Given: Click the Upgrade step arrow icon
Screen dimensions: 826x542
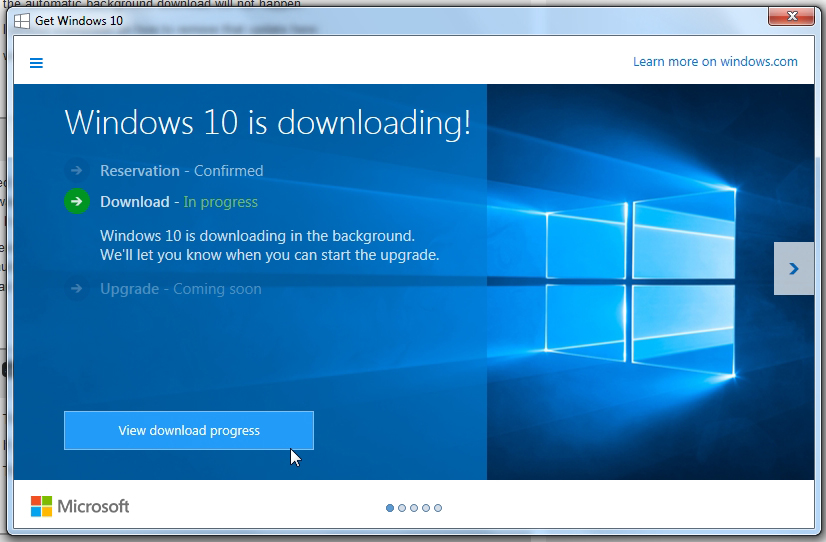Looking at the screenshot, I should pyautogui.click(x=77, y=288).
